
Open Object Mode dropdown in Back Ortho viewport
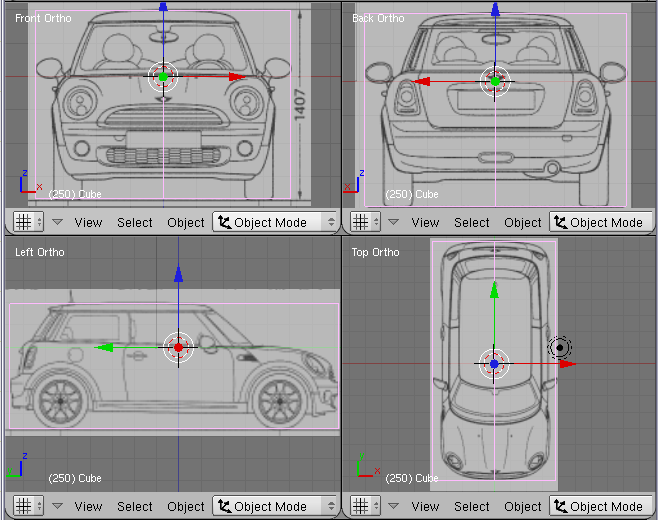click(601, 222)
